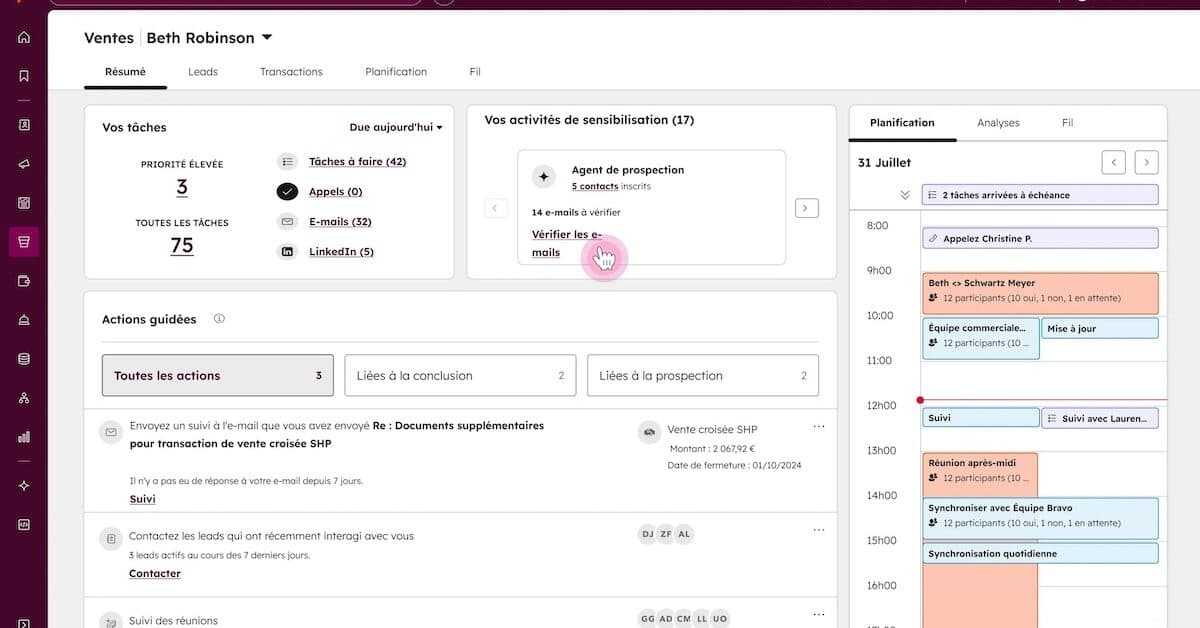Open the Service bell icon in sidebar
This screenshot has height=628, width=1200.
pyautogui.click(x=24, y=320)
